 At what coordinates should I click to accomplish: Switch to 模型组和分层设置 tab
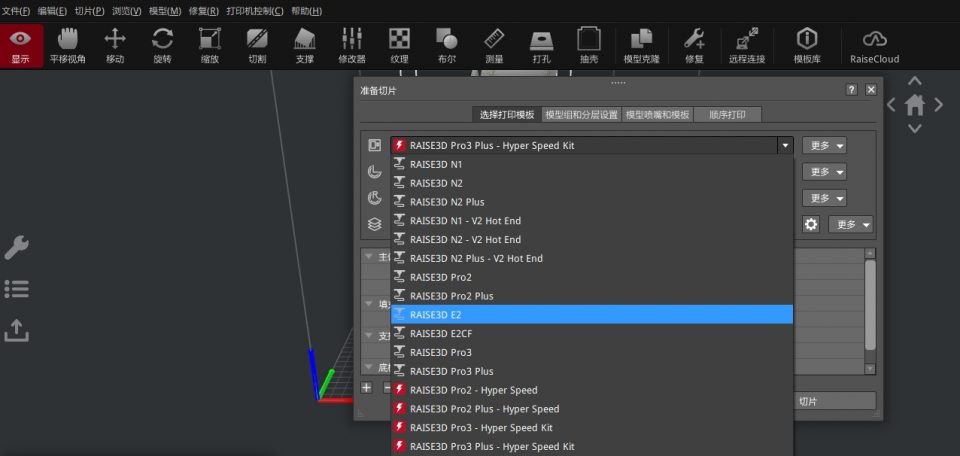582,114
